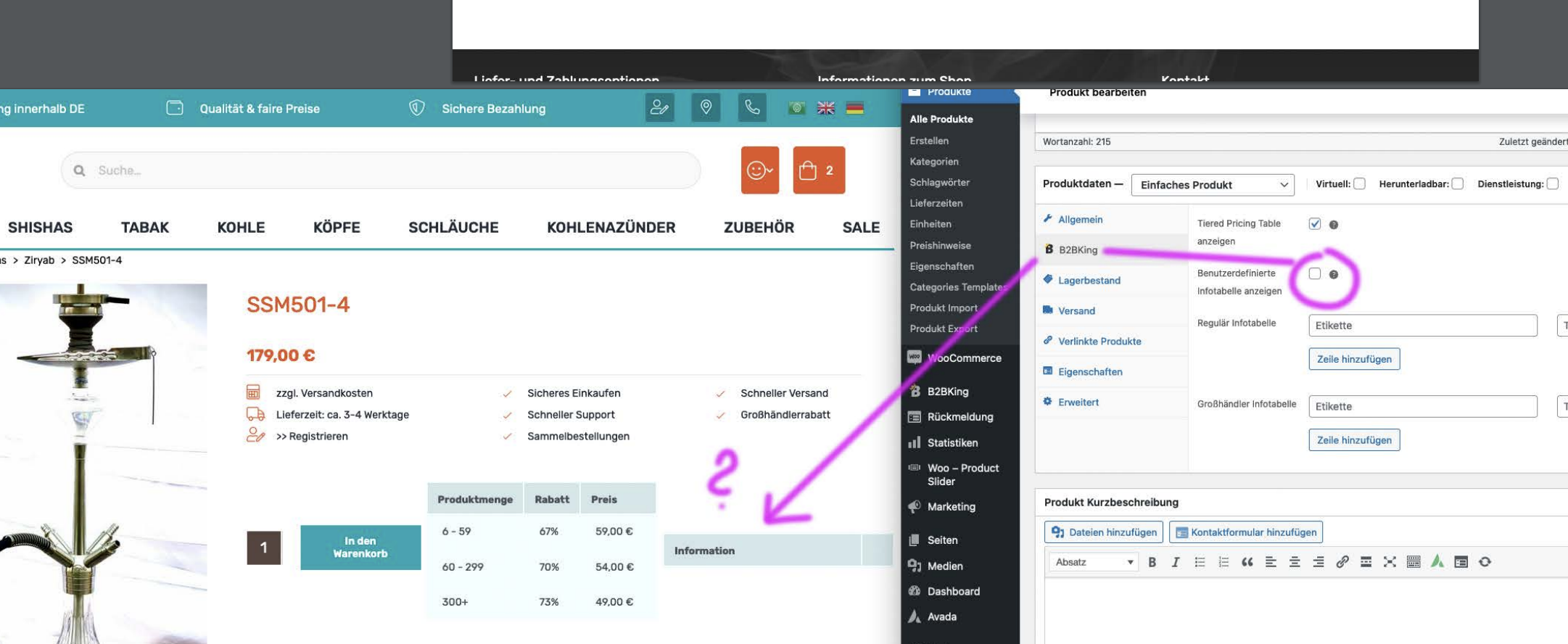Insert a link with the chain icon

[x=1342, y=562]
